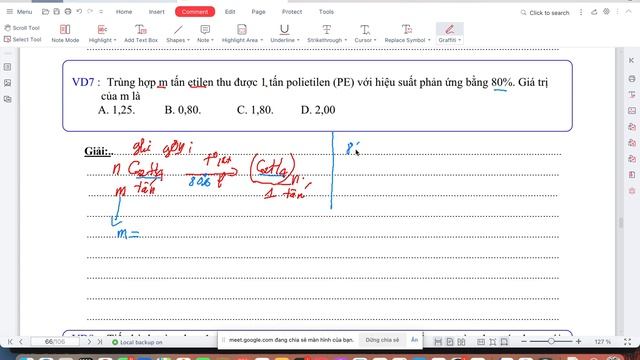Expand the Highlight dropdown arrow
This screenshot has height=360, width=640.
[115, 40]
